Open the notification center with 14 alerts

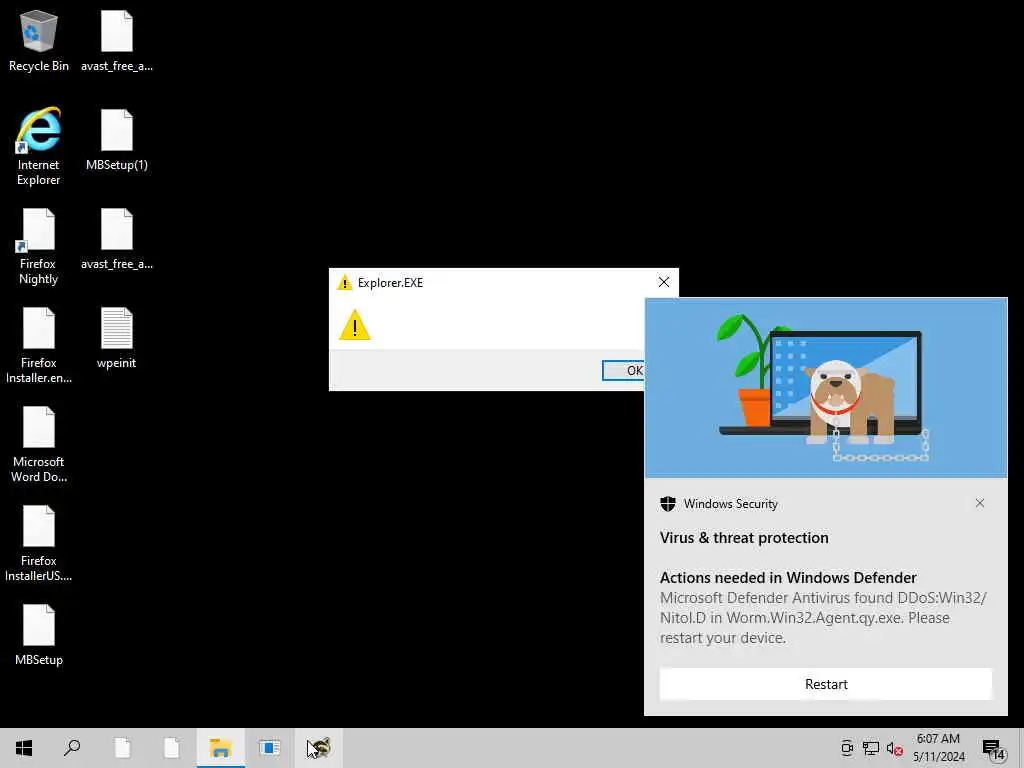point(994,749)
